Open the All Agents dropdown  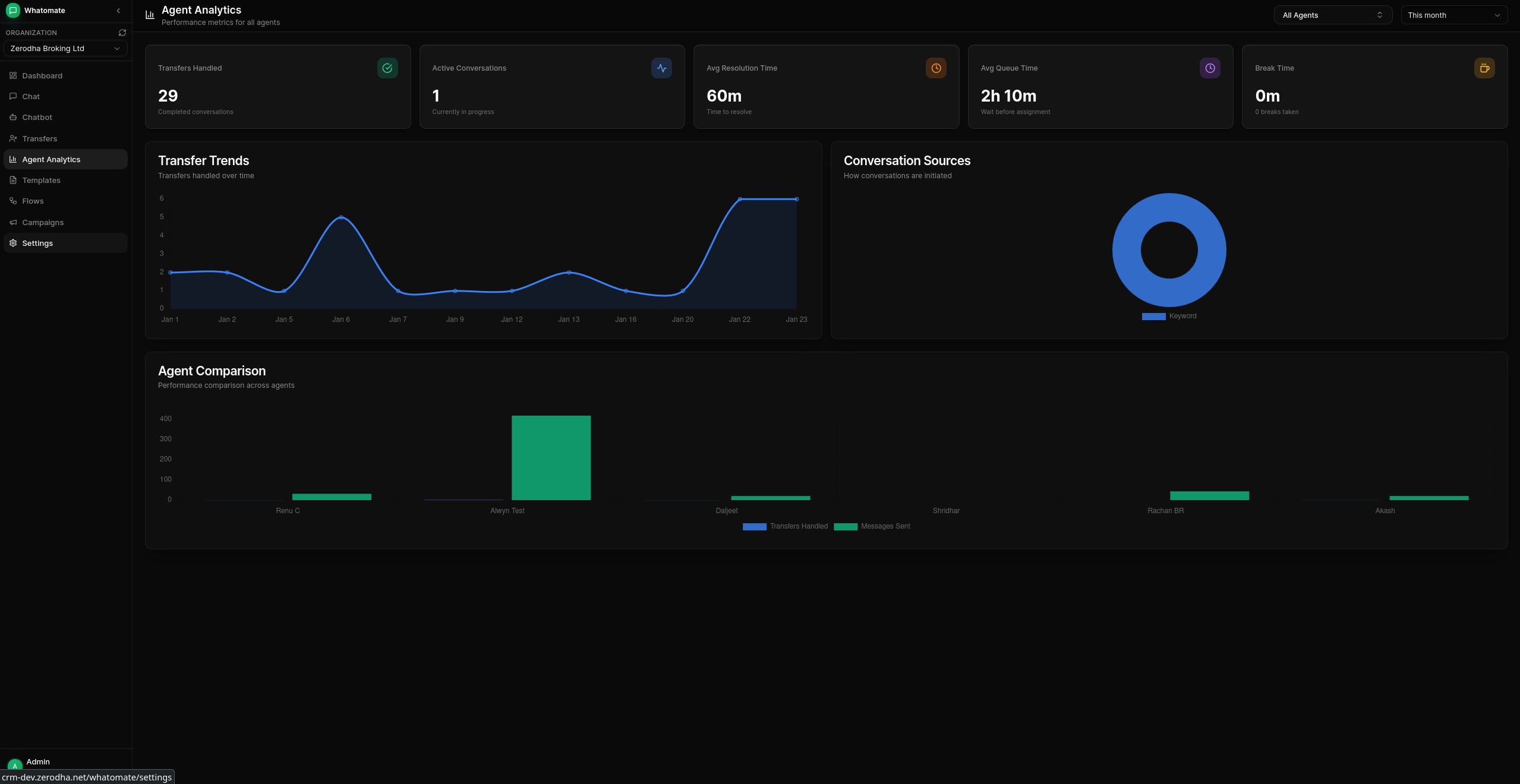[x=1332, y=15]
